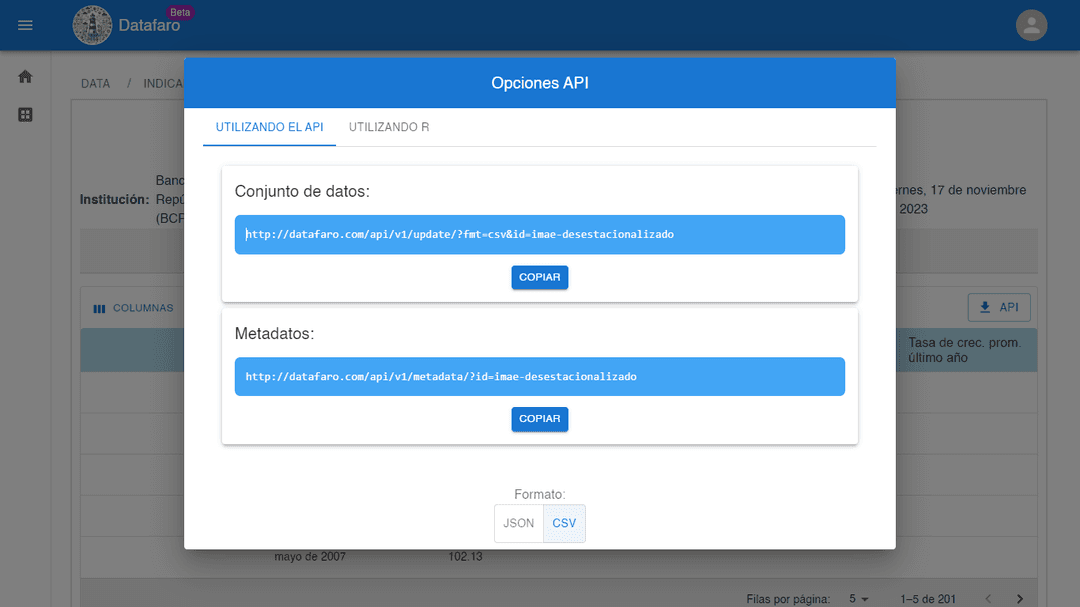Viewport: 1080px width, 607px height.
Task: Go to home via sidebar icon
Action: coord(25,76)
